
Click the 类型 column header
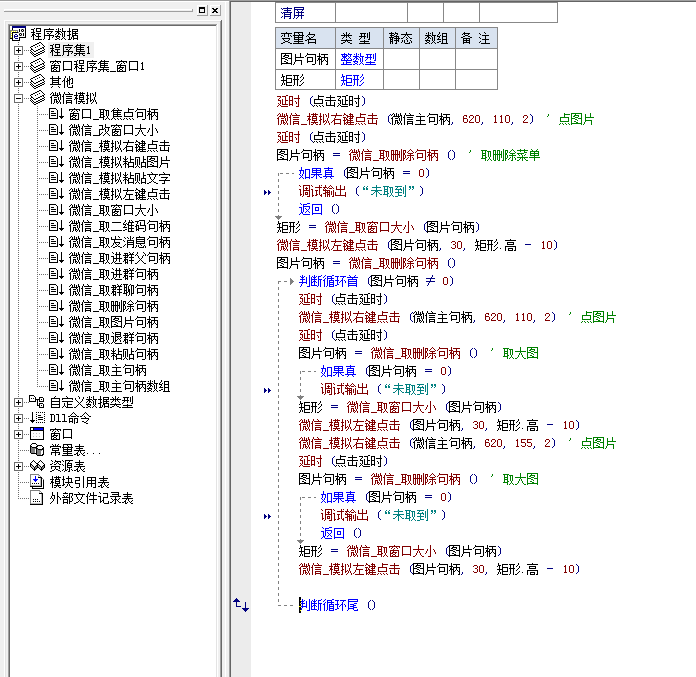359,38
